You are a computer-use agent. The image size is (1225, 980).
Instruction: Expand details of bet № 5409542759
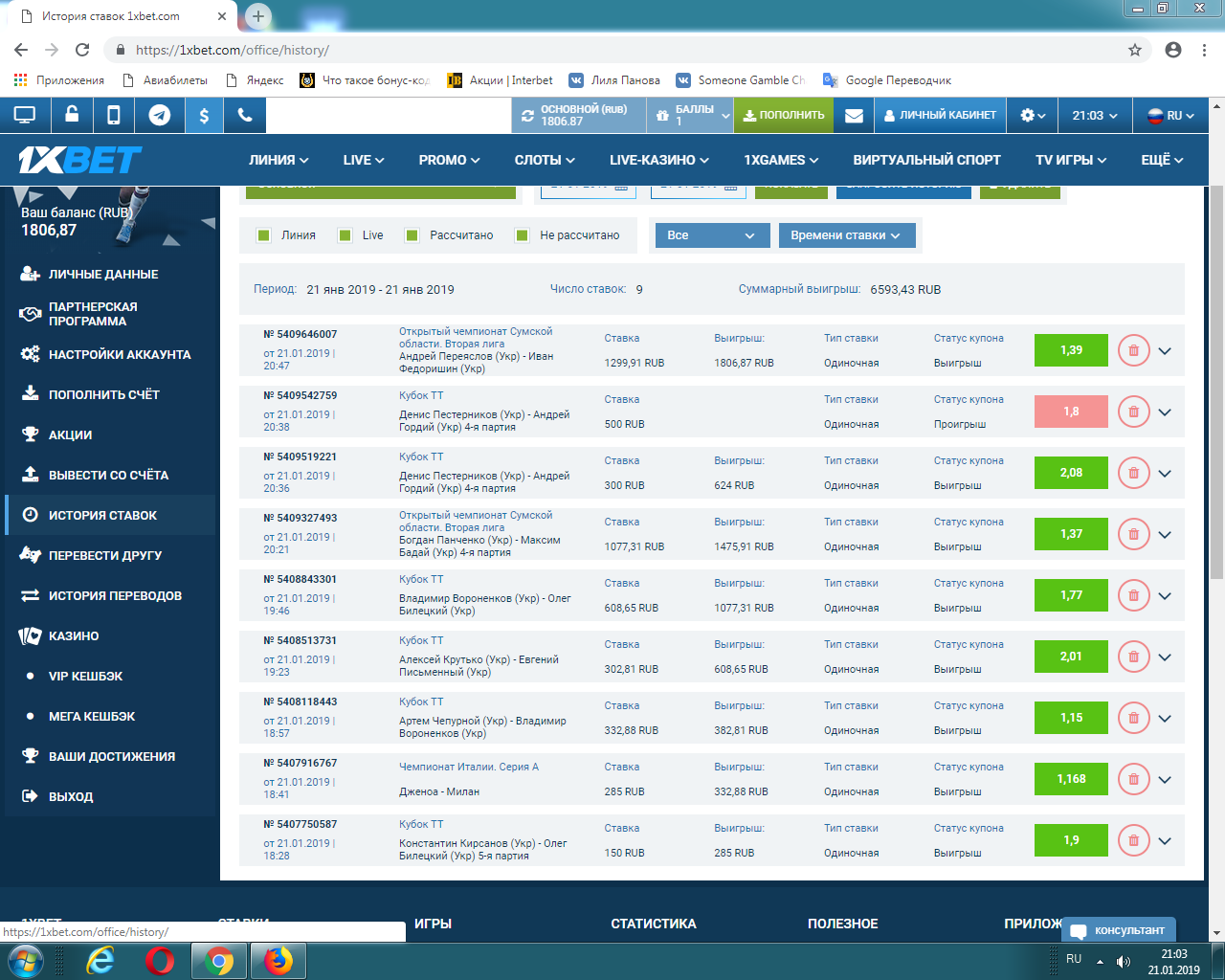(x=1165, y=412)
